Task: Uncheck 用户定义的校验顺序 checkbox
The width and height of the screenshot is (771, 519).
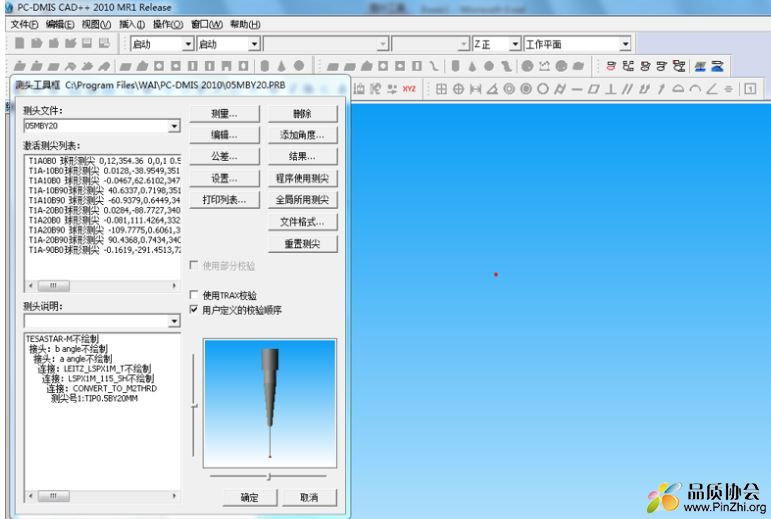Action: [194, 310]
